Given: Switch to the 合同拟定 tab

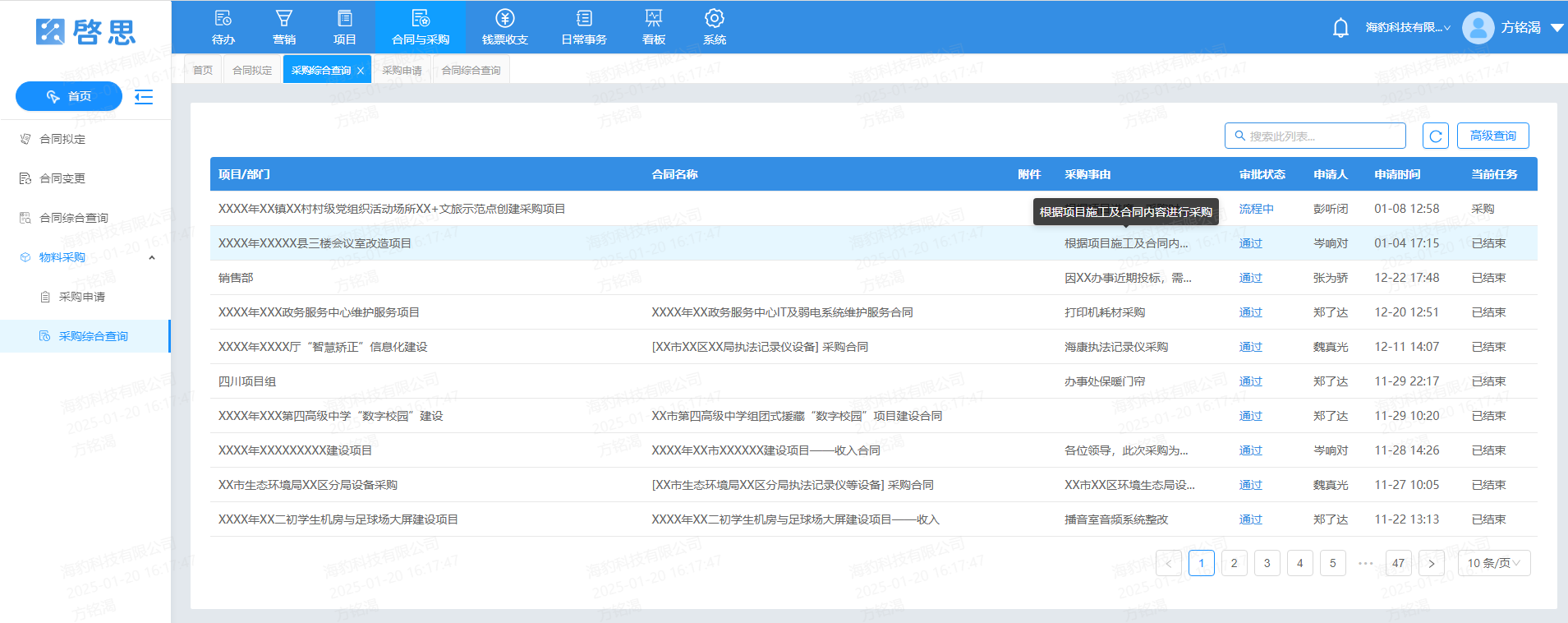Looking at the screenshot, I should (252, 70).
